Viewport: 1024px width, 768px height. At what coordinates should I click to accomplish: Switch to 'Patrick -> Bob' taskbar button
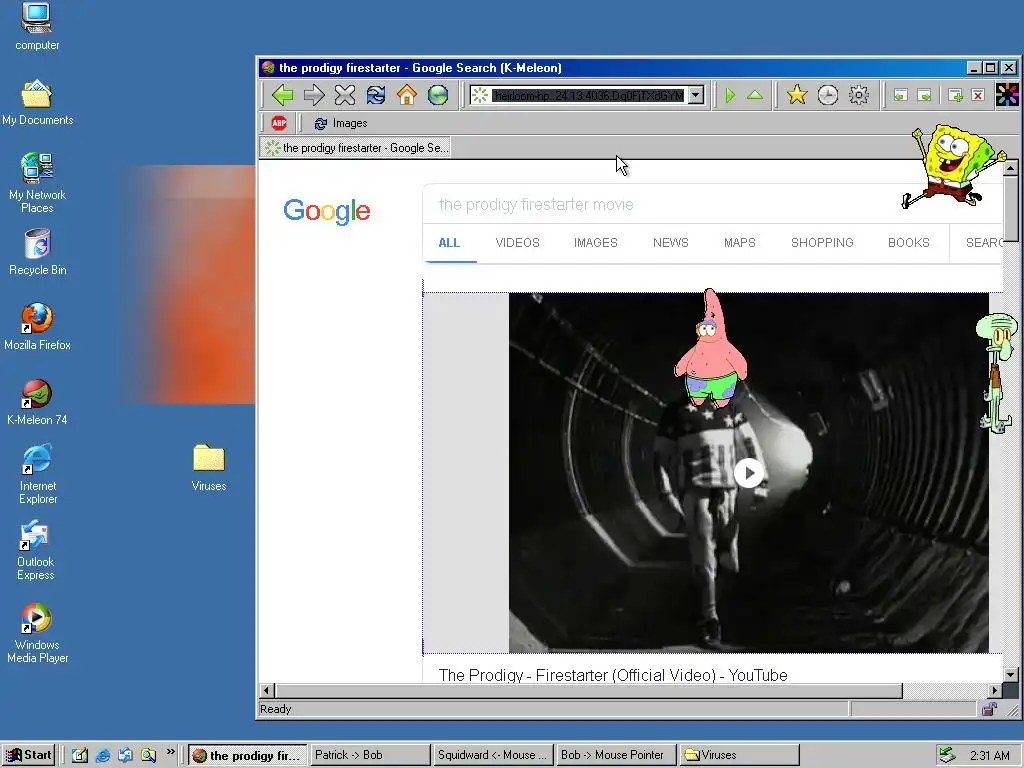(370, 755)
